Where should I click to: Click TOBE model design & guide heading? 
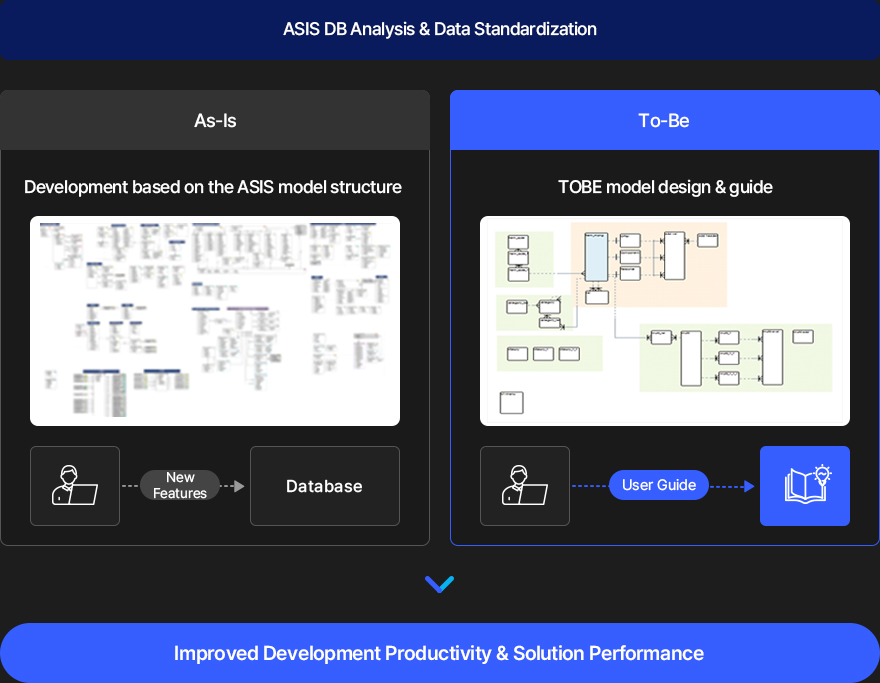pyautogui.click(x=665, y=187)
